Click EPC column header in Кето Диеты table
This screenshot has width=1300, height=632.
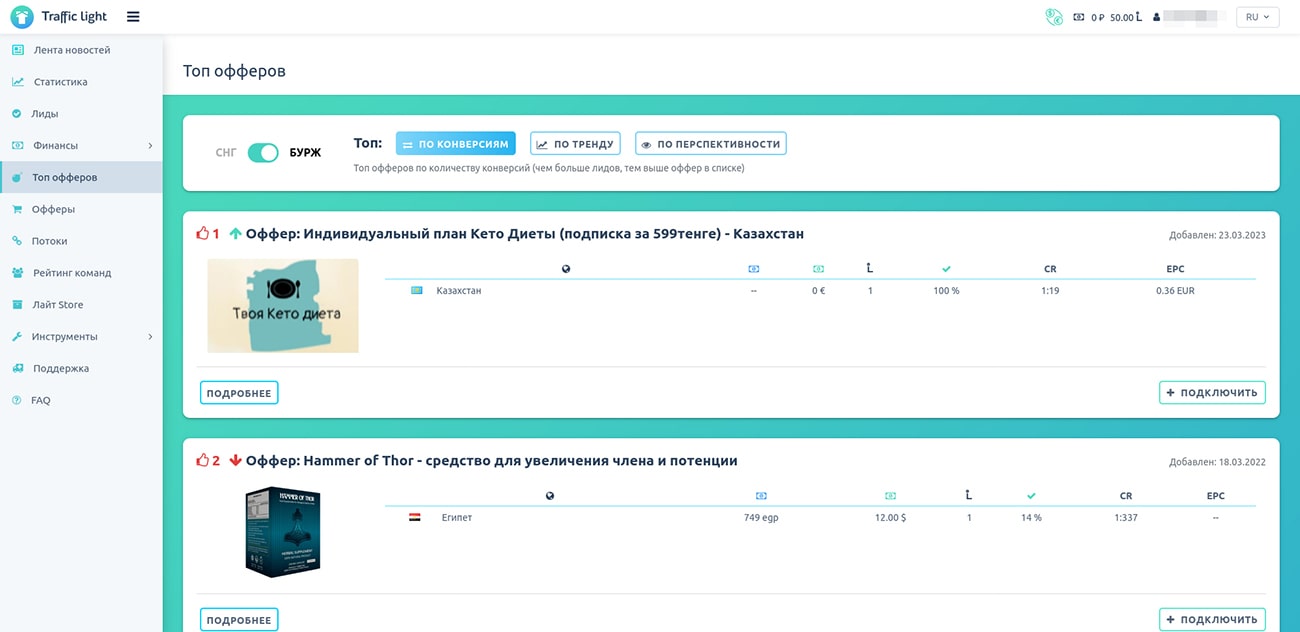[x=1175, y=269]
